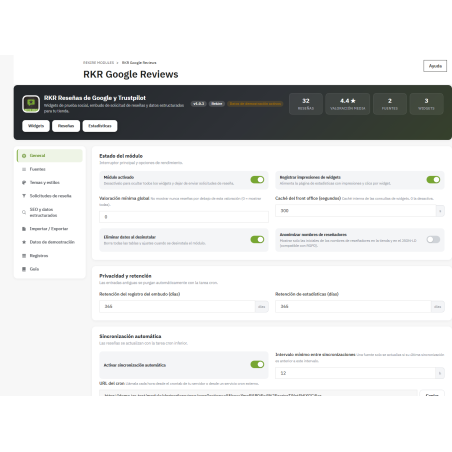
Task: Disable the Módulo activado switch
Action: pos(257,180)
